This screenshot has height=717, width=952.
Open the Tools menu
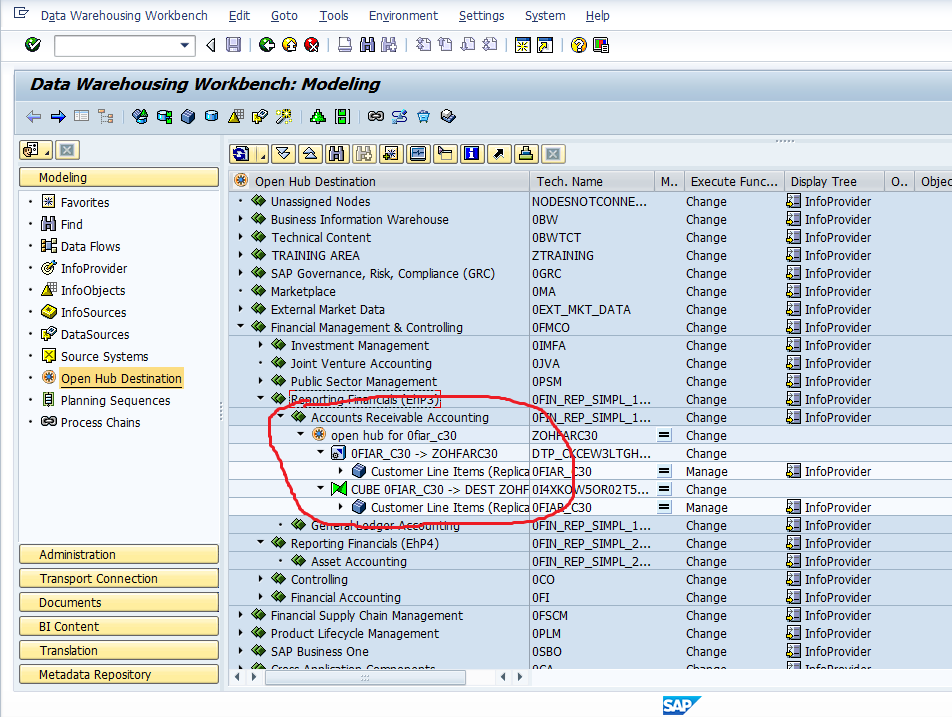tap(334, 16)
